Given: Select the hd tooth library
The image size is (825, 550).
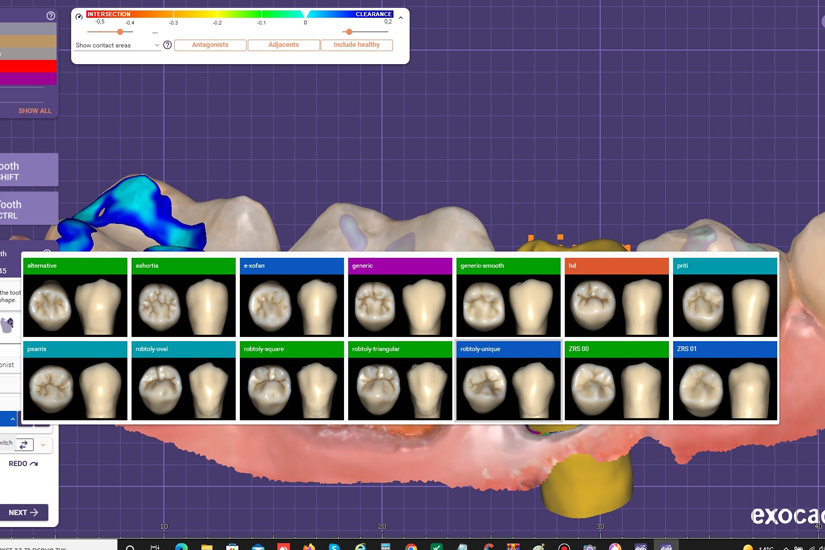Looking at the screenshot, I should coord(617,297).
